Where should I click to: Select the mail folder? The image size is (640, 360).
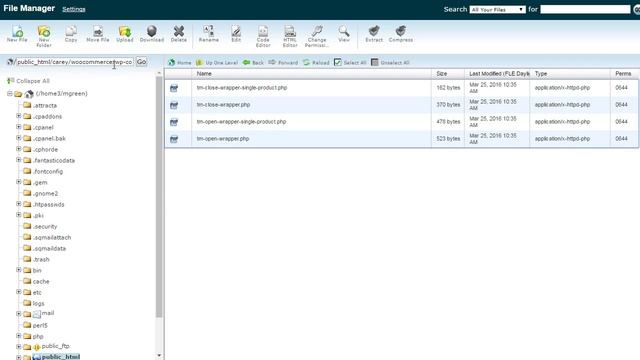(x=48, y=313)
